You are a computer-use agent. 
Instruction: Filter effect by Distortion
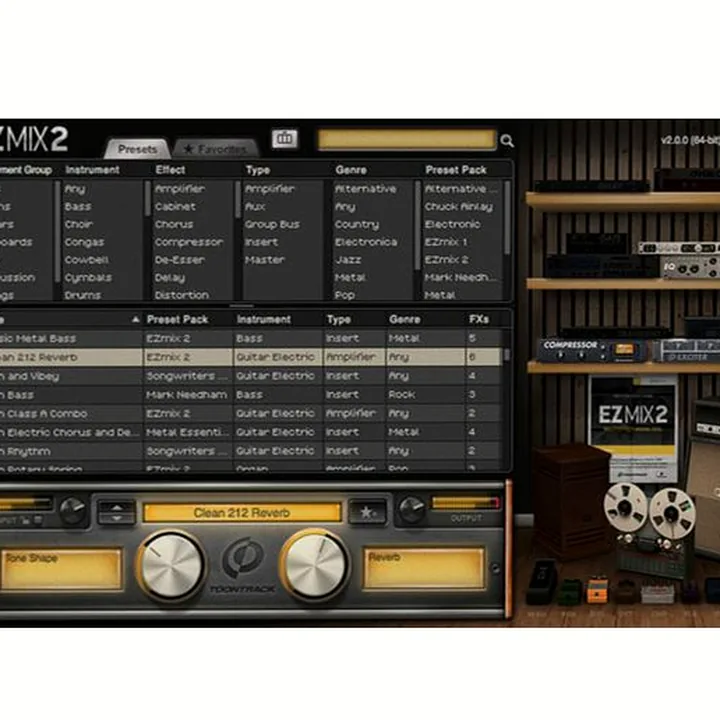[181, 295]
